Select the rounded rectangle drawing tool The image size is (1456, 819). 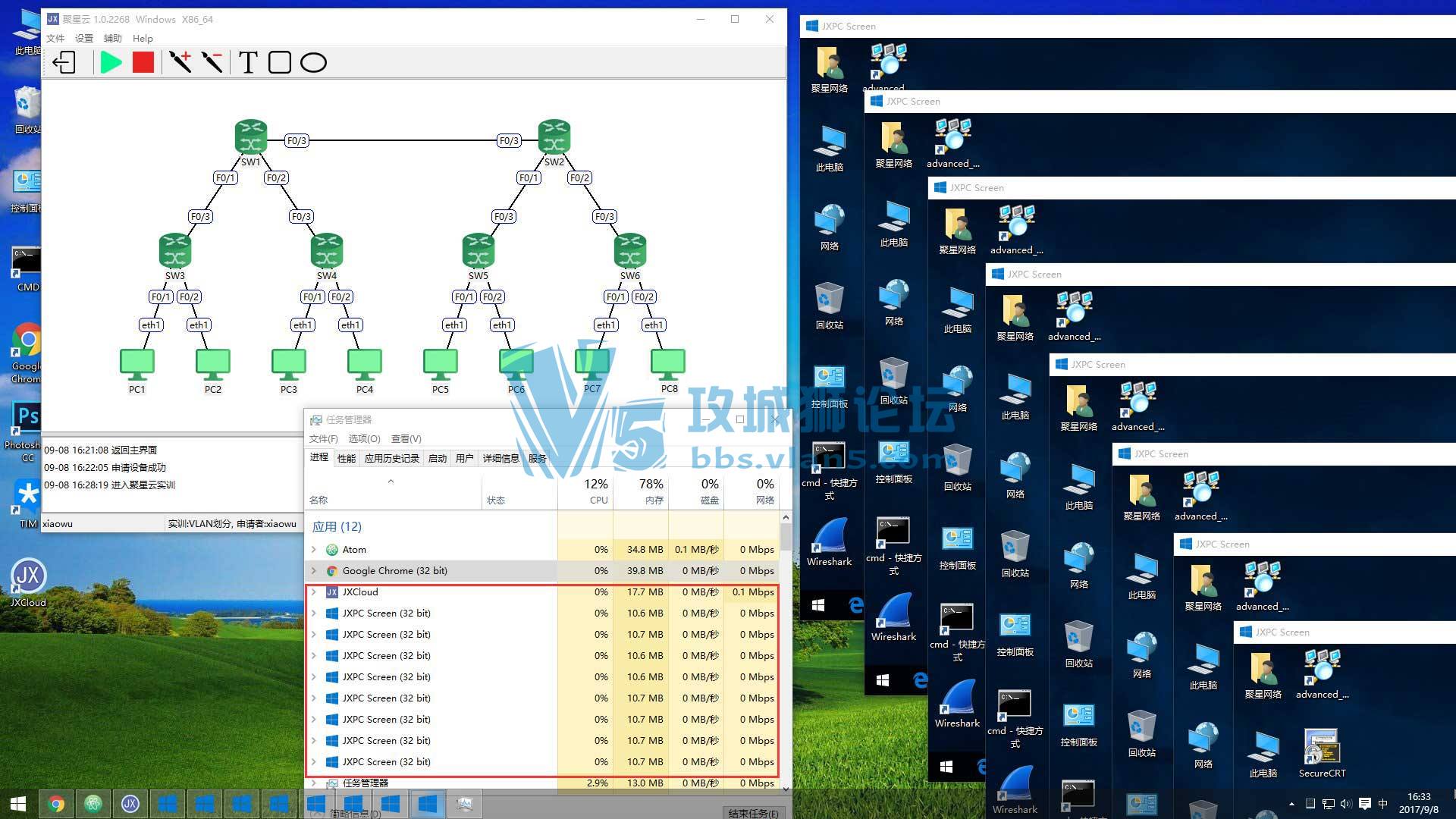pos(280,62)
